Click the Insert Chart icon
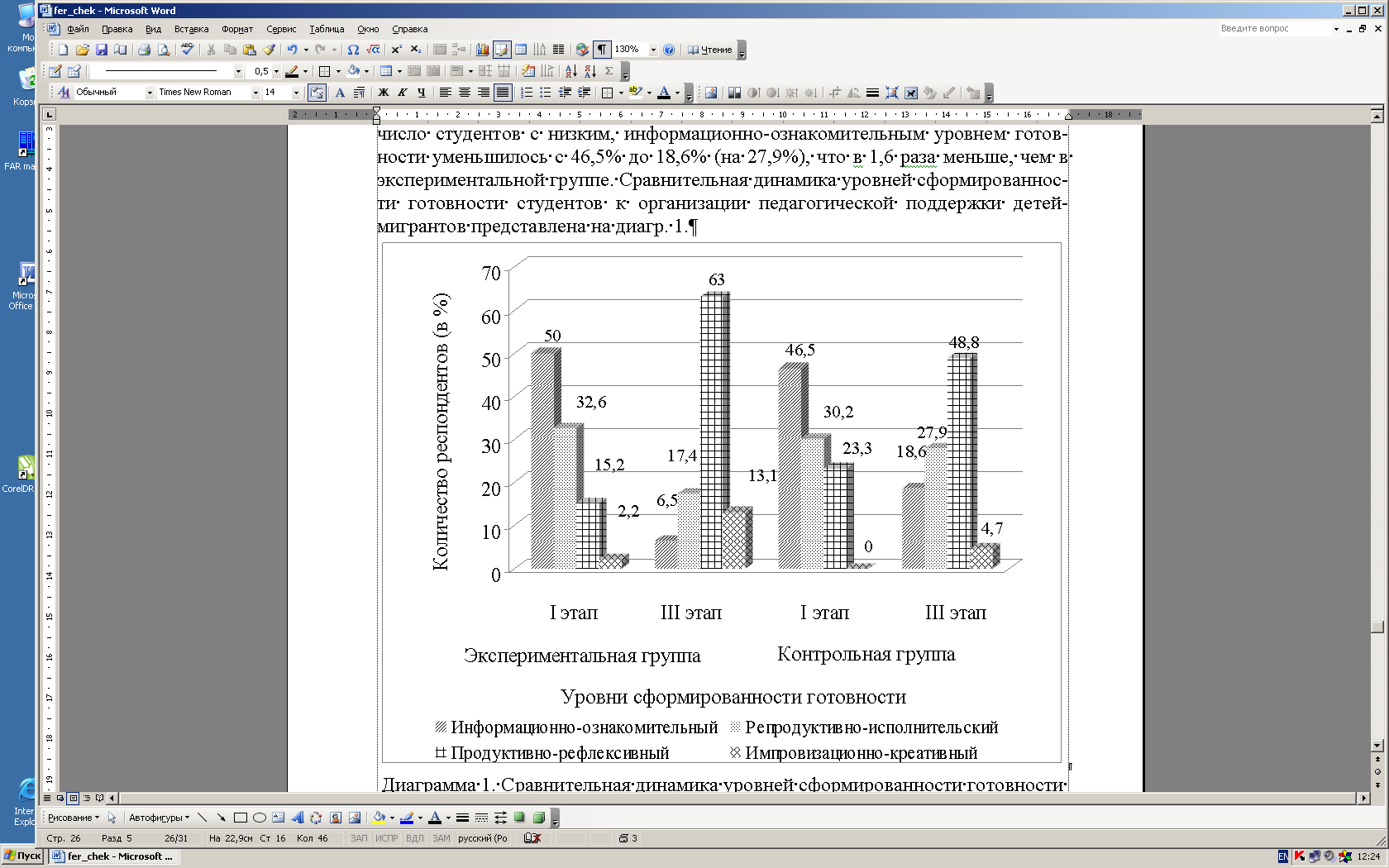Image resolution: width=1389 pixels, height=868 pixels. point(482,50)
